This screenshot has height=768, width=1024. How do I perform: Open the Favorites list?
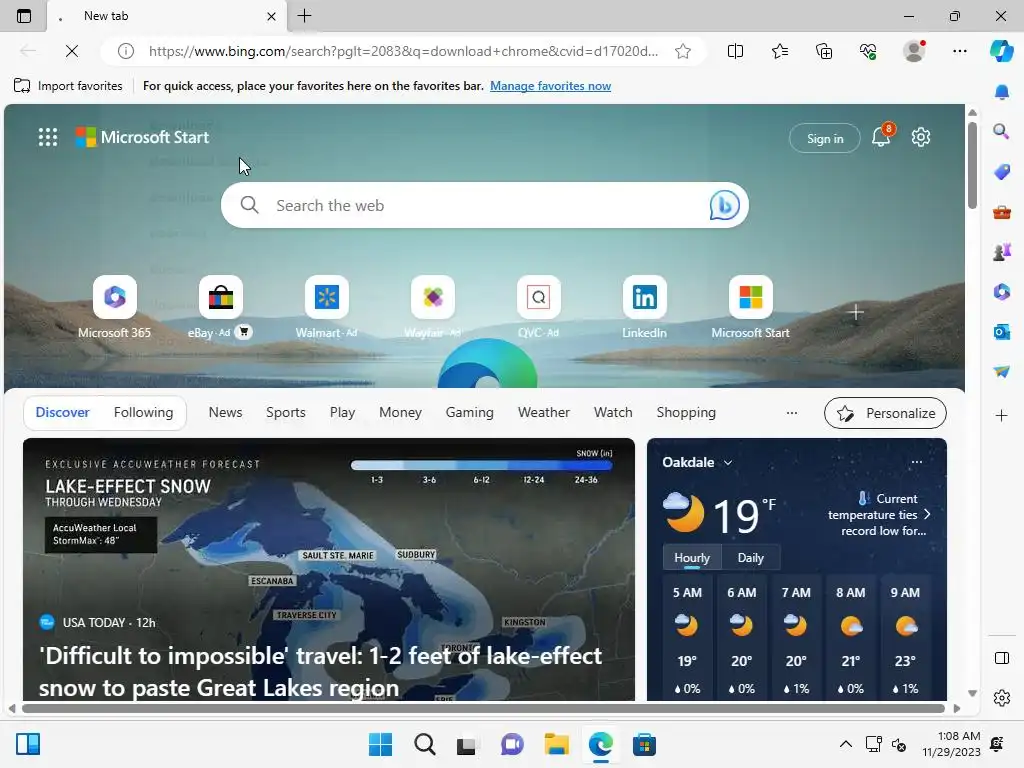(780, 51)
